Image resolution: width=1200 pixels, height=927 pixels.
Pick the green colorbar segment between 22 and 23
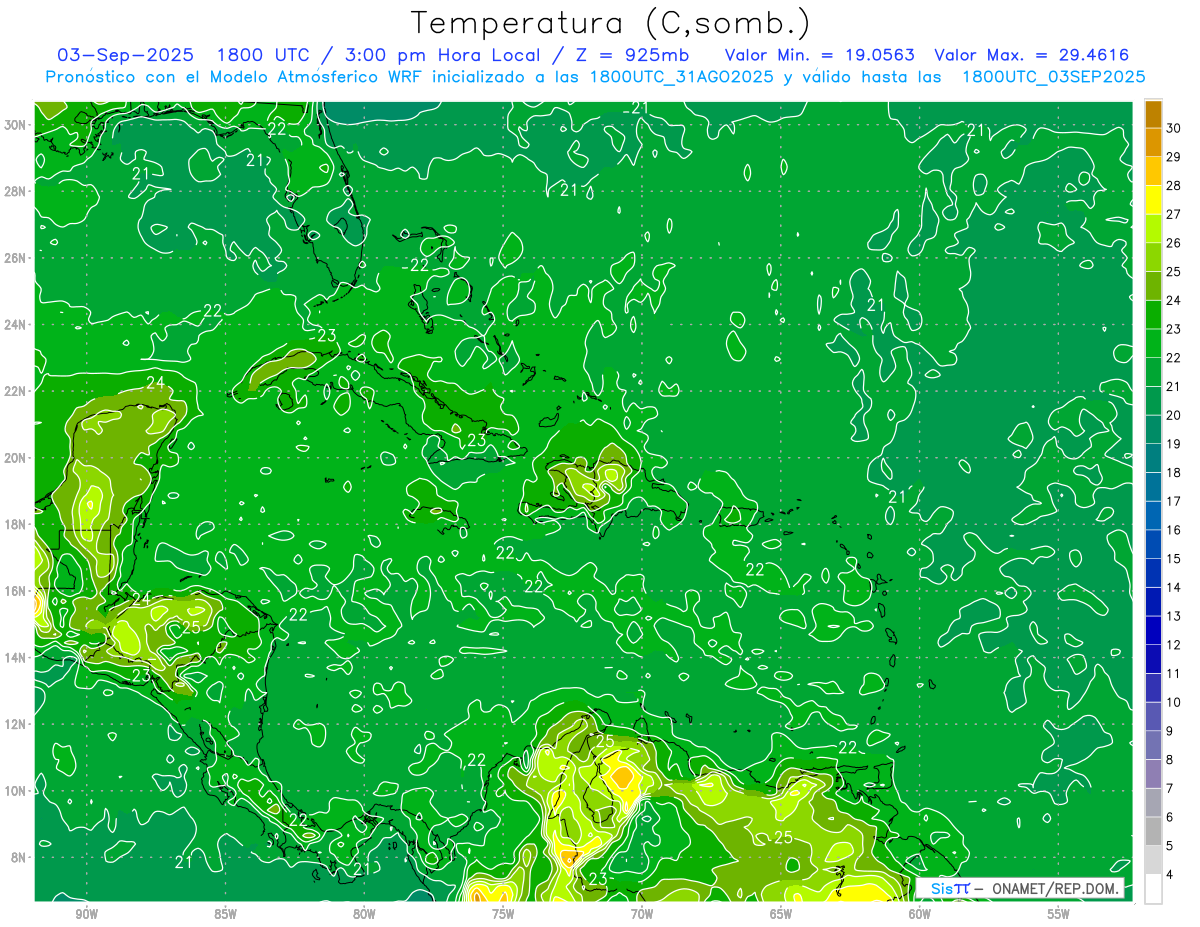(x=1153, y=344)
